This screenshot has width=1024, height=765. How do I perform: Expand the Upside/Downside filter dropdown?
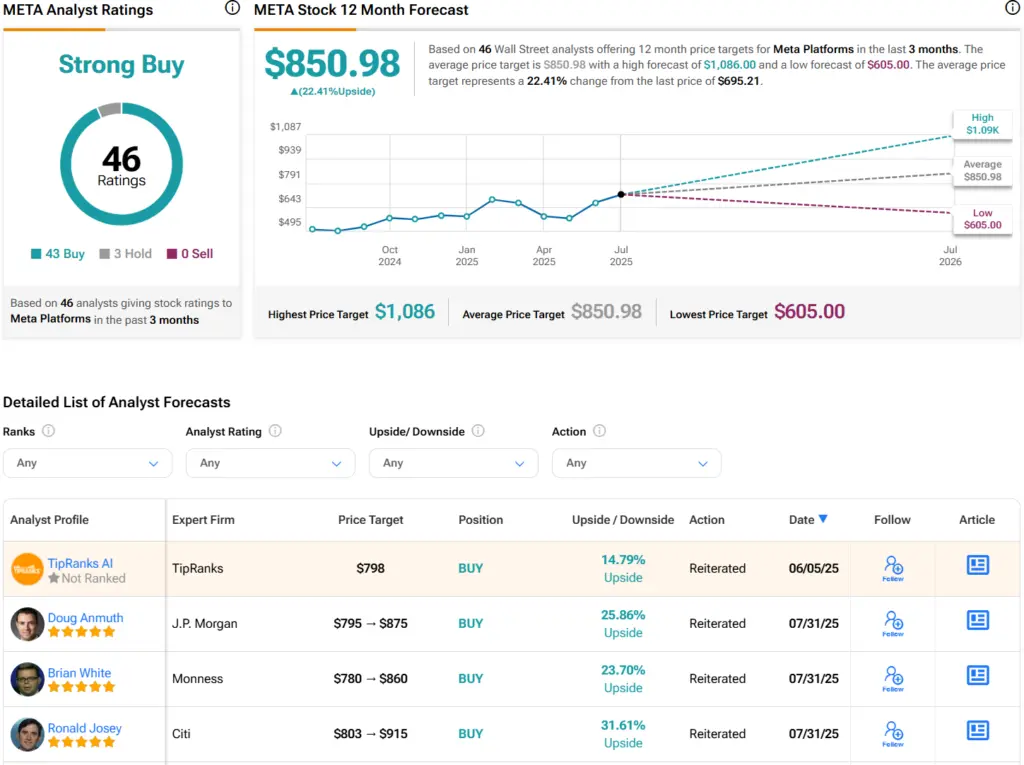click(x=453, y=463)
